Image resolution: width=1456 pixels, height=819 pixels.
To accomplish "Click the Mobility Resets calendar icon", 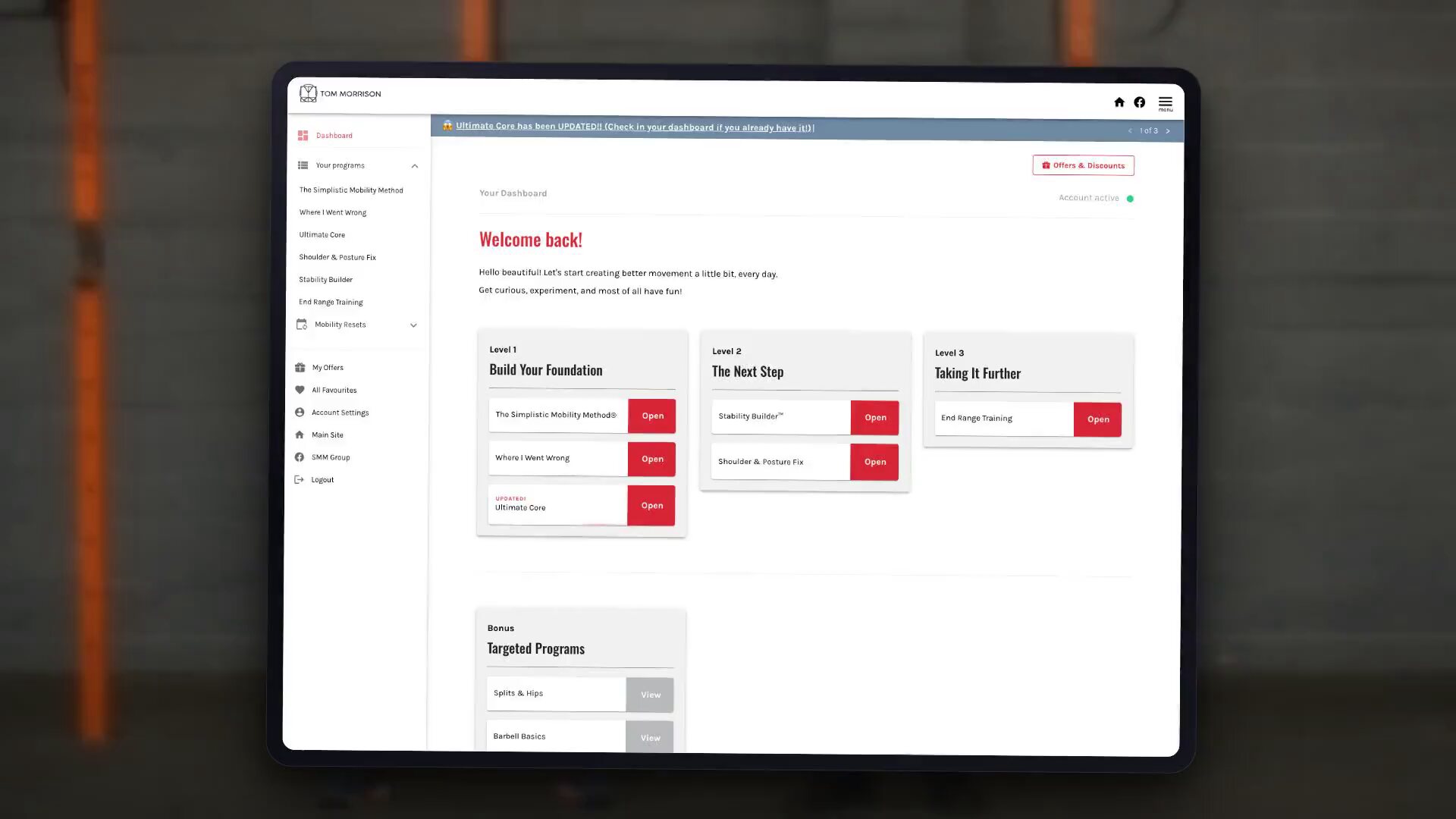I will tap(301, 324).
